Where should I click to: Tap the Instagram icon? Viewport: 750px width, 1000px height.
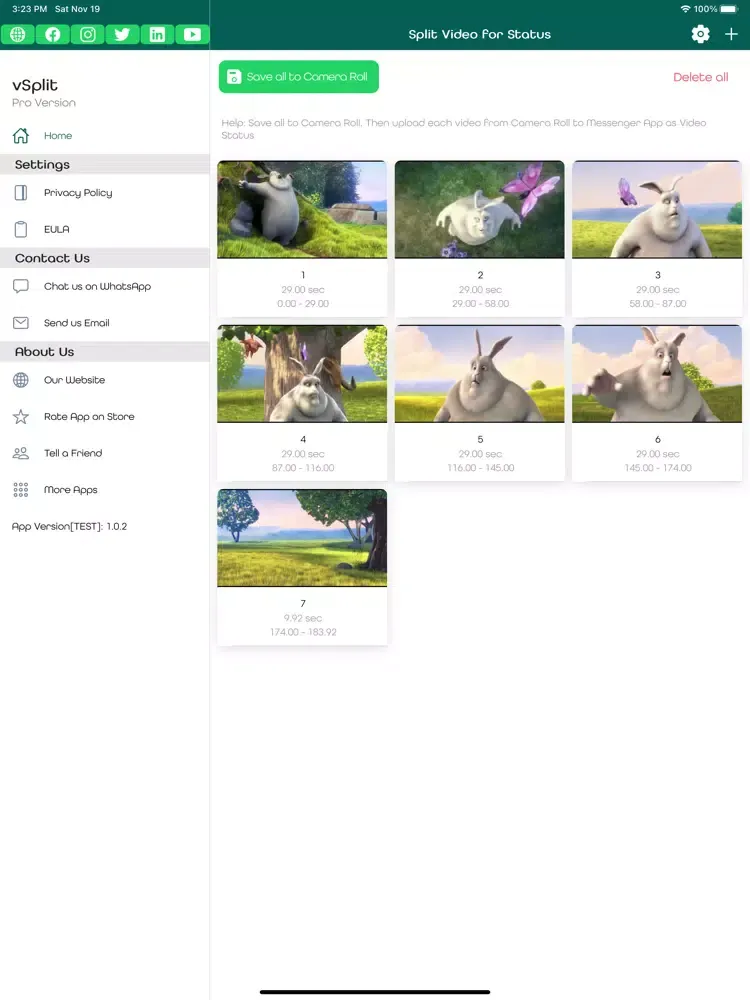(87, 34)
